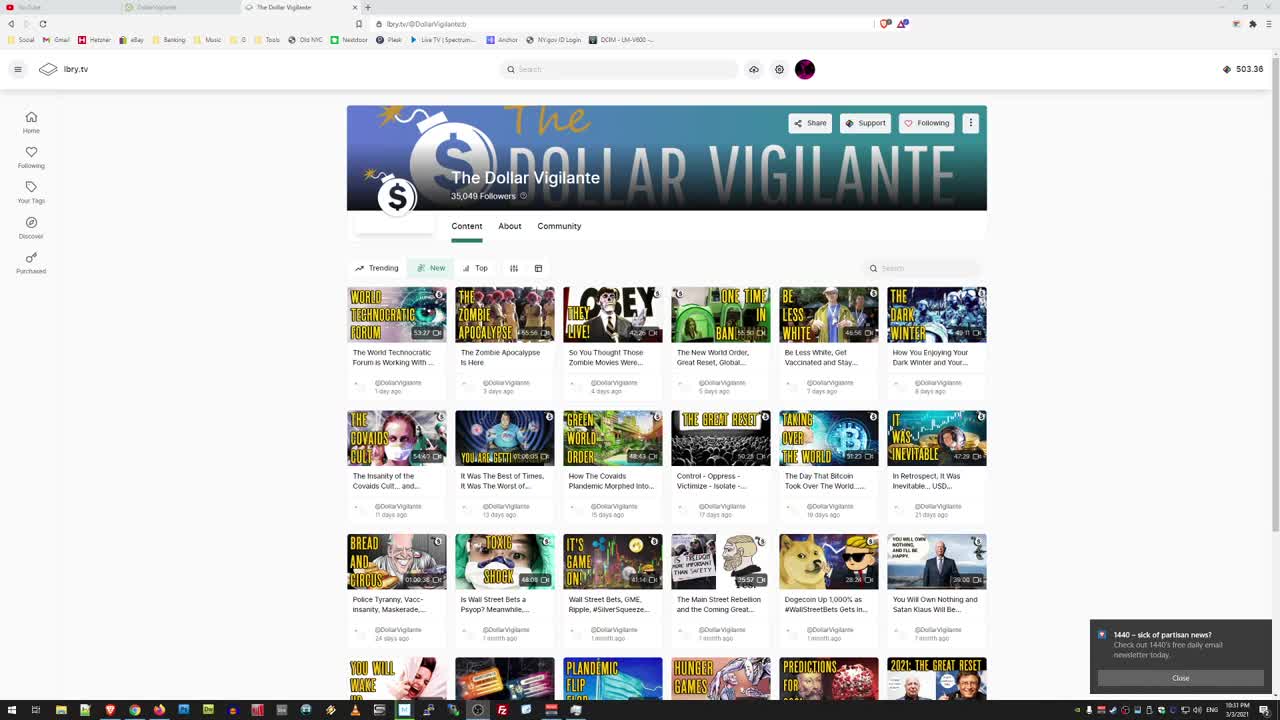Switch to the About tab
The height and width of the screenshot is (720, 1280).
click(510, 226)
